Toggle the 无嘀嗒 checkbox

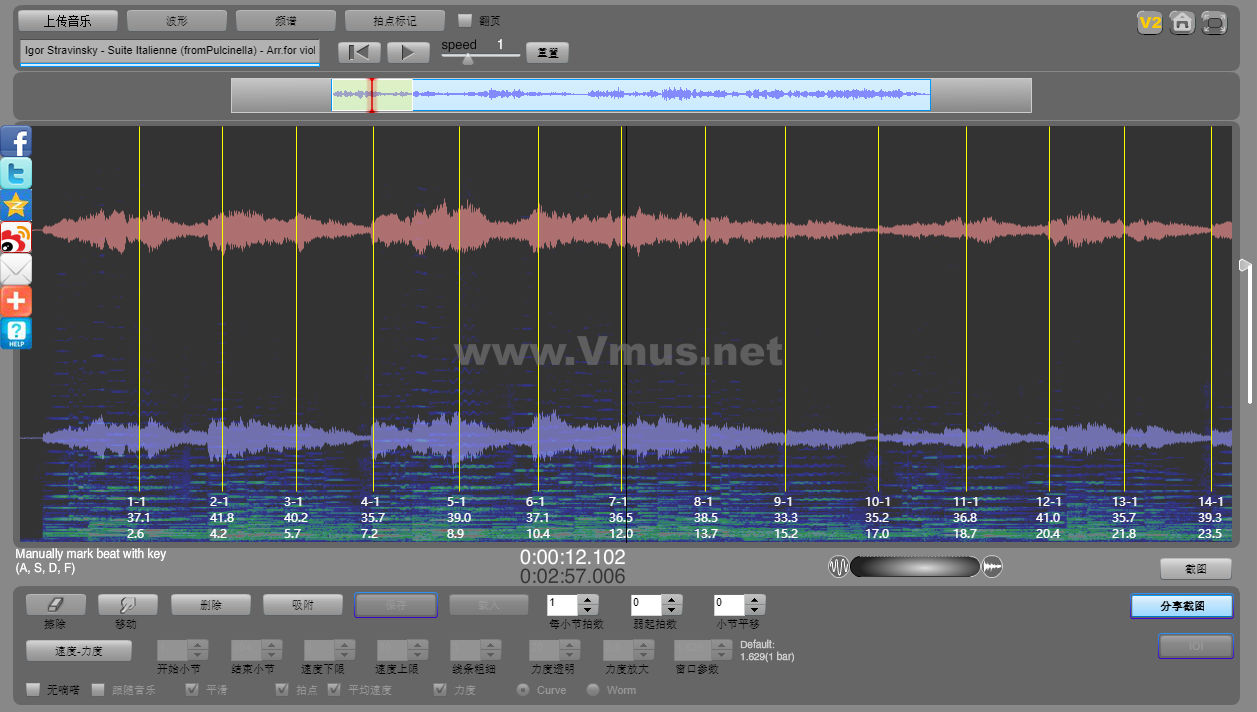34,690
